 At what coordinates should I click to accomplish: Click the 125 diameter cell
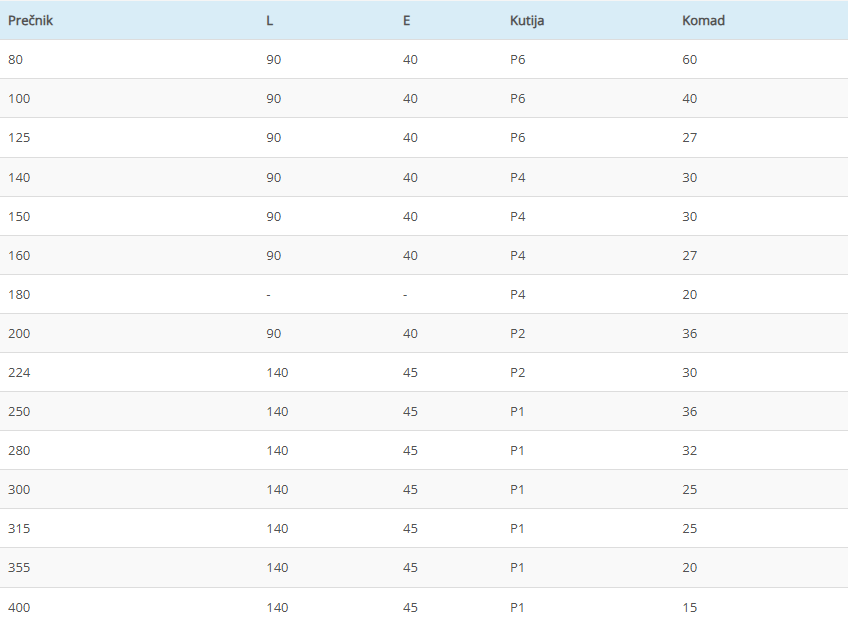19,137
